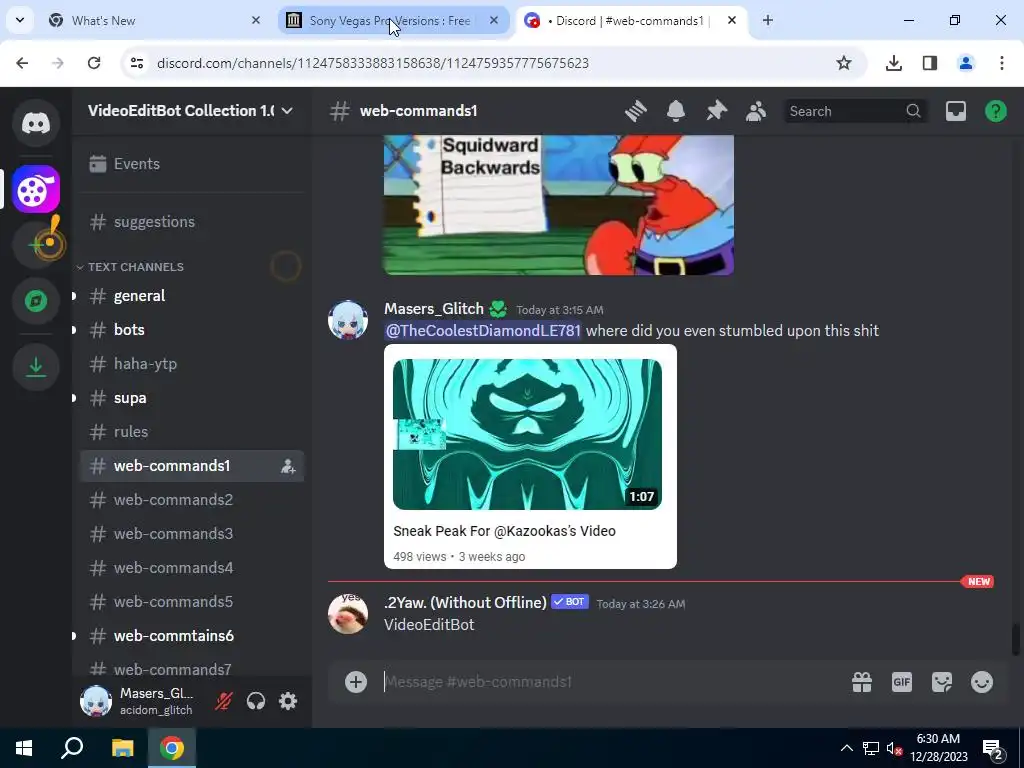Click Masers_Glitch avatar on the message
The height and width of the screenshot is (768, 1024).
(x=347, y=320)
